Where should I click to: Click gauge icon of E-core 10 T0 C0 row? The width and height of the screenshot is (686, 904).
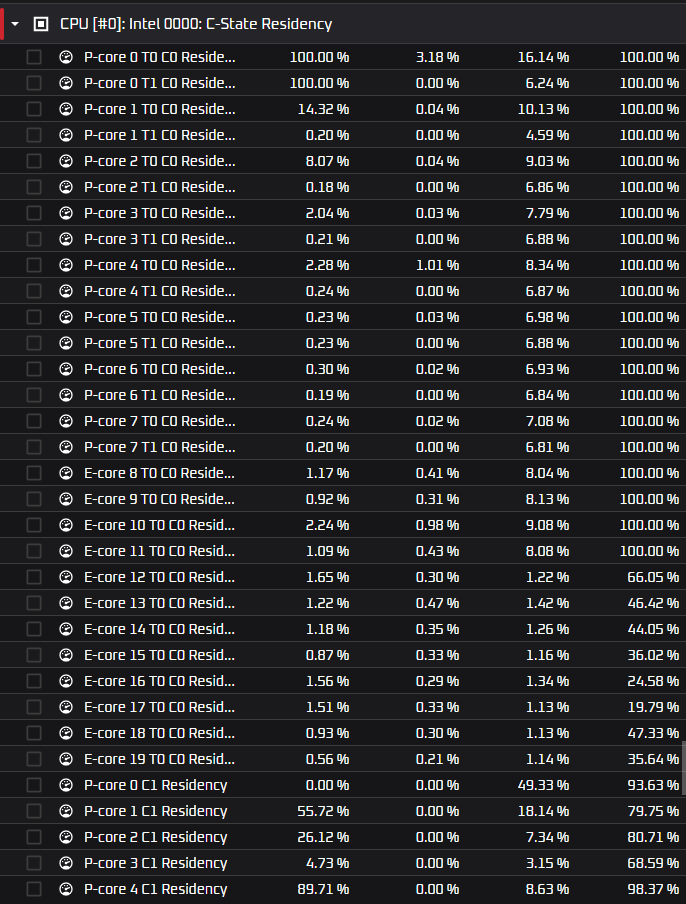point(66,525)
